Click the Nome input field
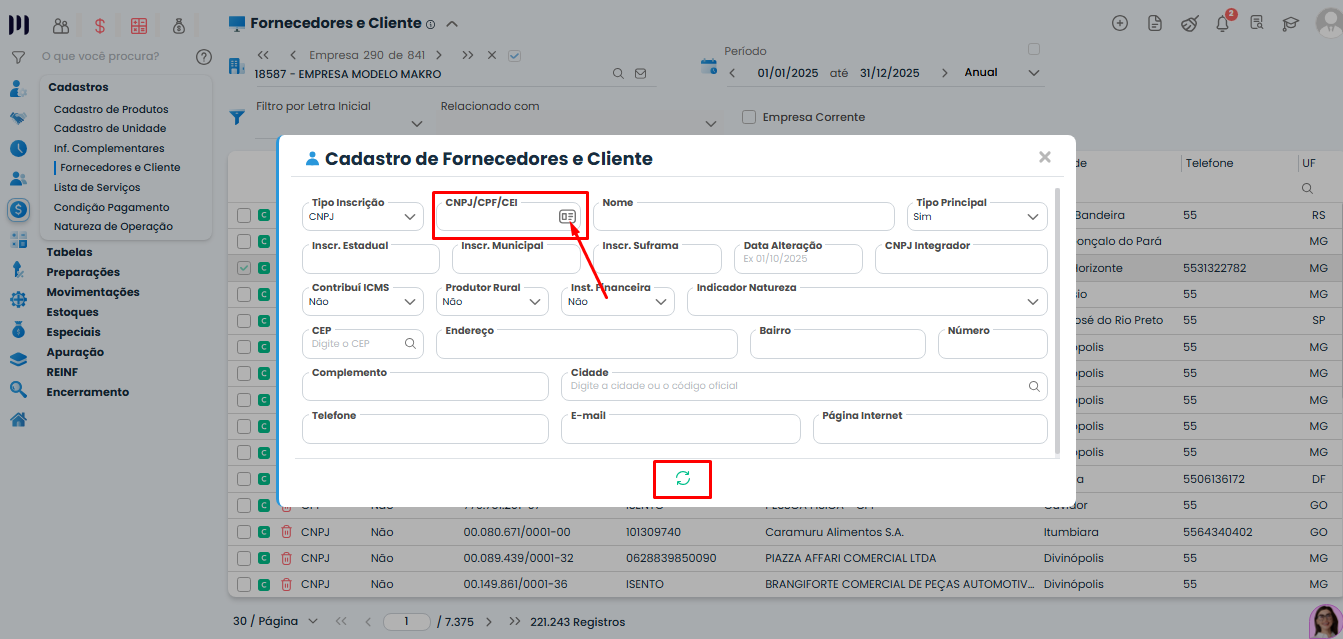The height and width of the screenshot is (639, 1343). [744, 216]
